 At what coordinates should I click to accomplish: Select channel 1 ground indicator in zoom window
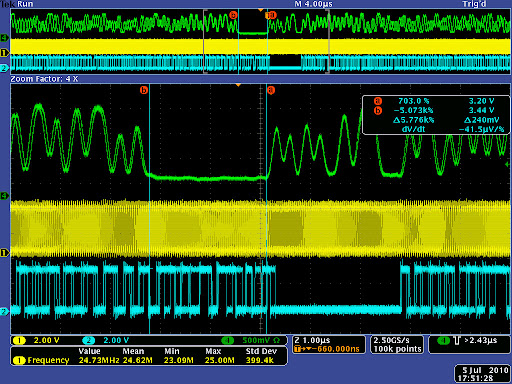[x=5, y=253]
